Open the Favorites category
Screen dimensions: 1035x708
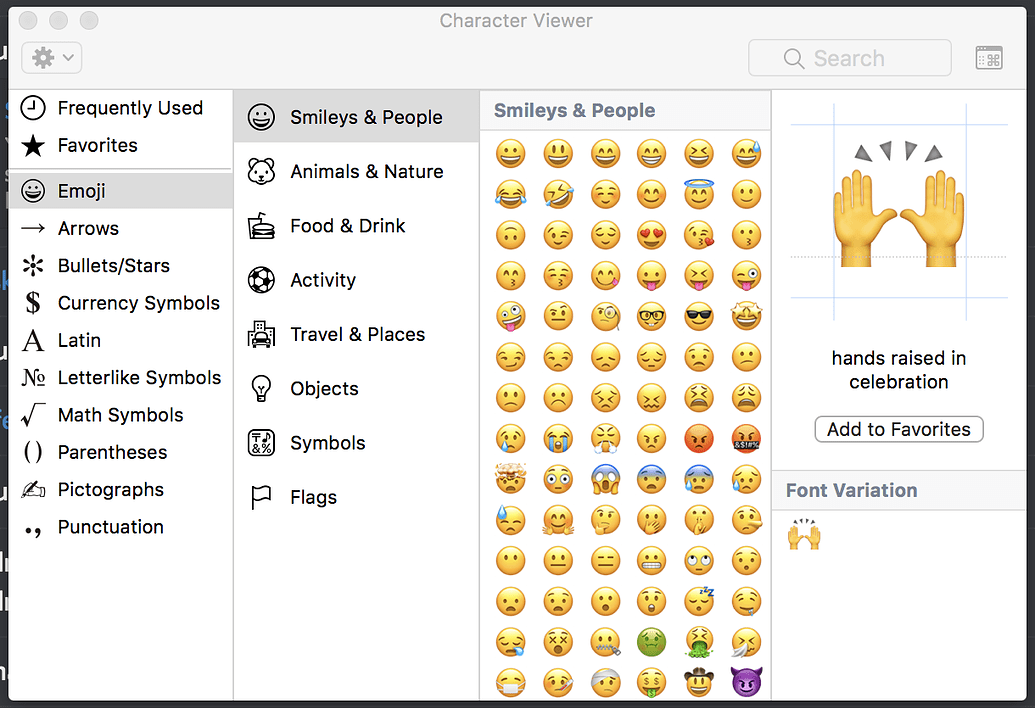pos(97,146)
